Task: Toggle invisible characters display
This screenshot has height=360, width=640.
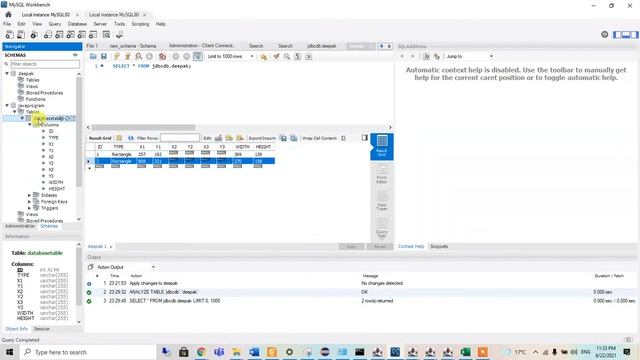Action: (x=298, y=56)
